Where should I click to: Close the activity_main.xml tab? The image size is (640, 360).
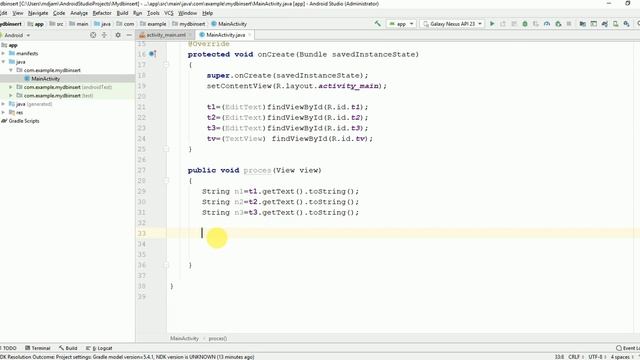pos(190,35)
